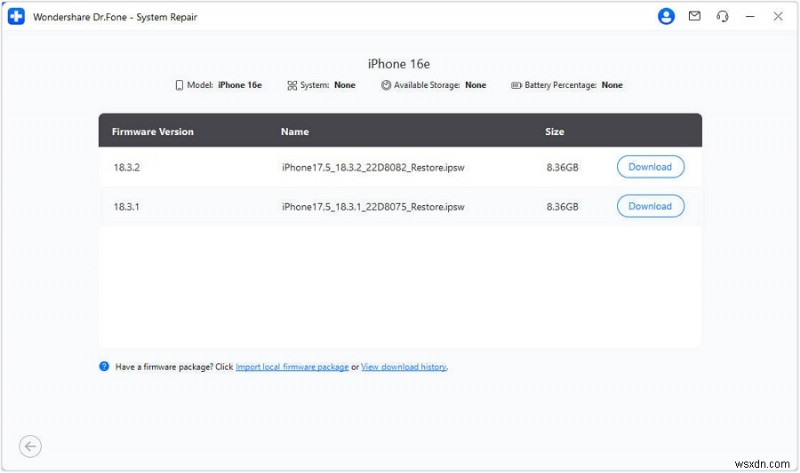Image resolution: width=800 pixels, height=473 pixels.
Task: Click the iPhone 16e device title
Action: coord(399,64)
